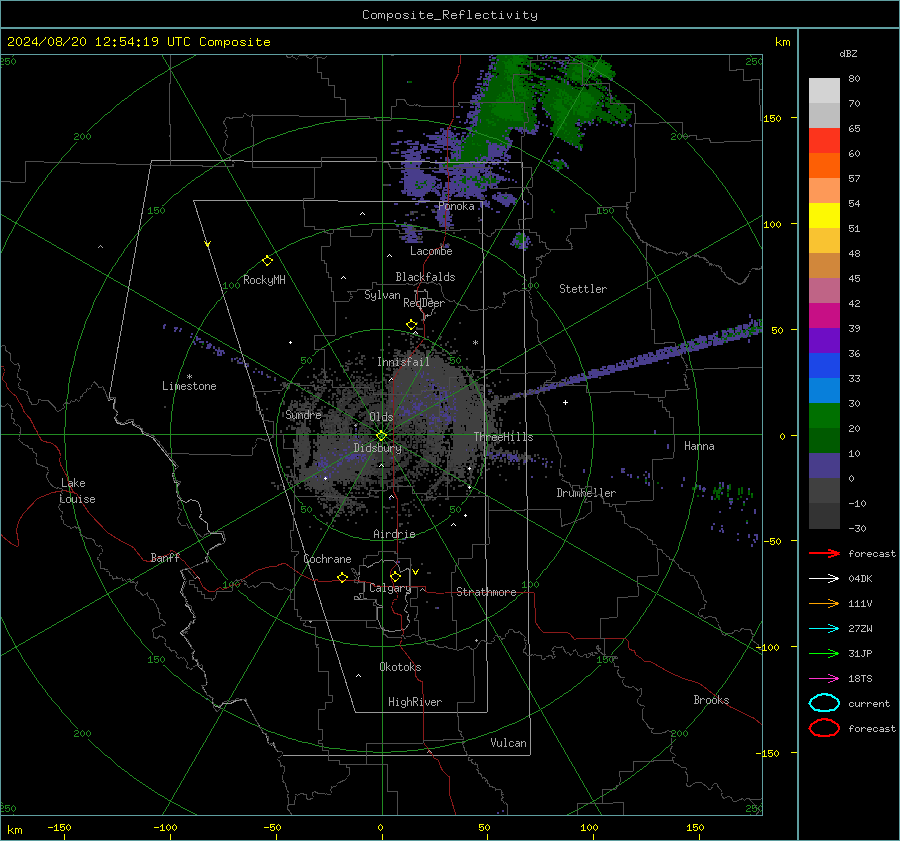Click the red forecast arrow in legend
The height and width of the screenshot is (841, 900).
(x=824, y=553)
